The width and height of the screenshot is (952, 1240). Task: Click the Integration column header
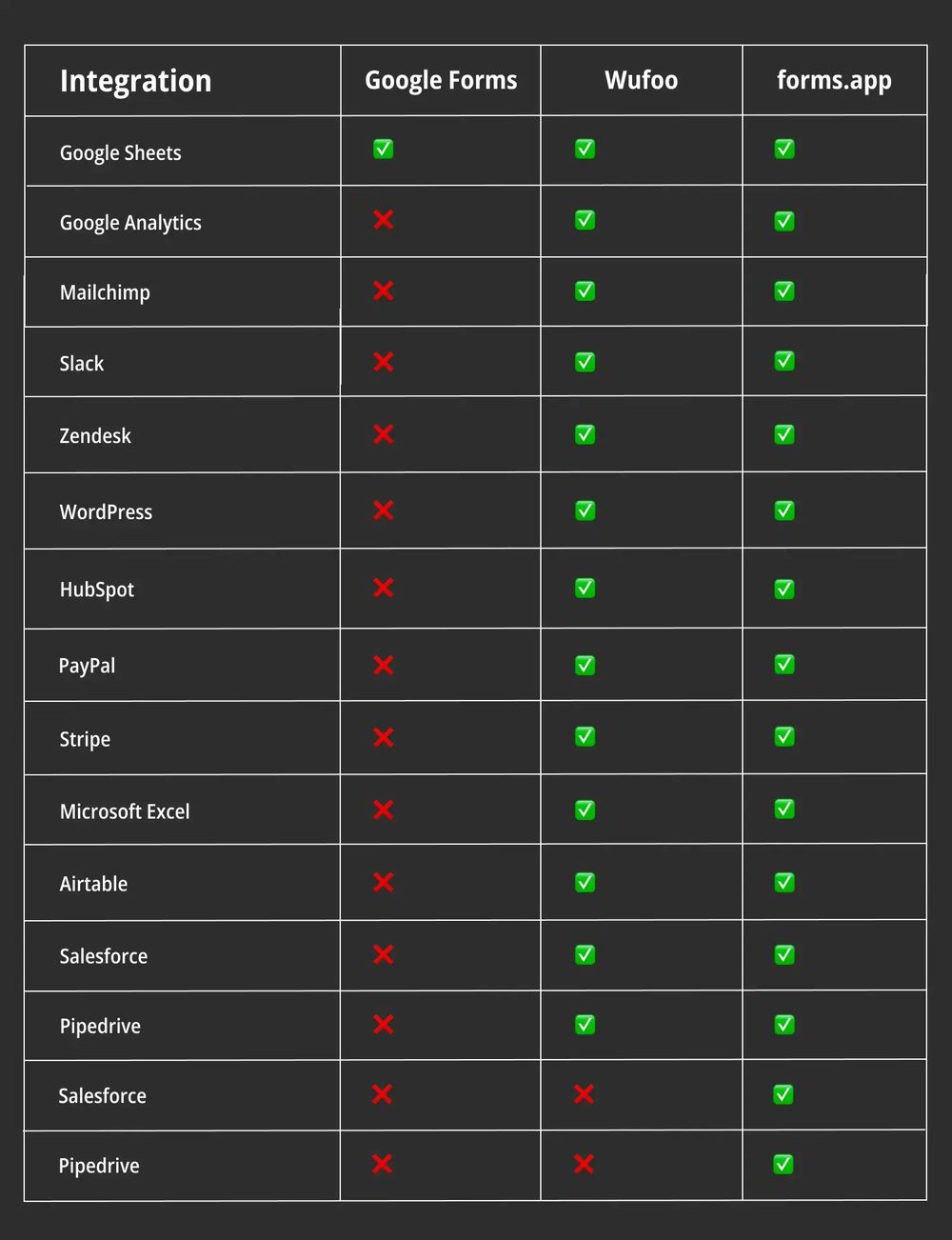pos(135,81)
